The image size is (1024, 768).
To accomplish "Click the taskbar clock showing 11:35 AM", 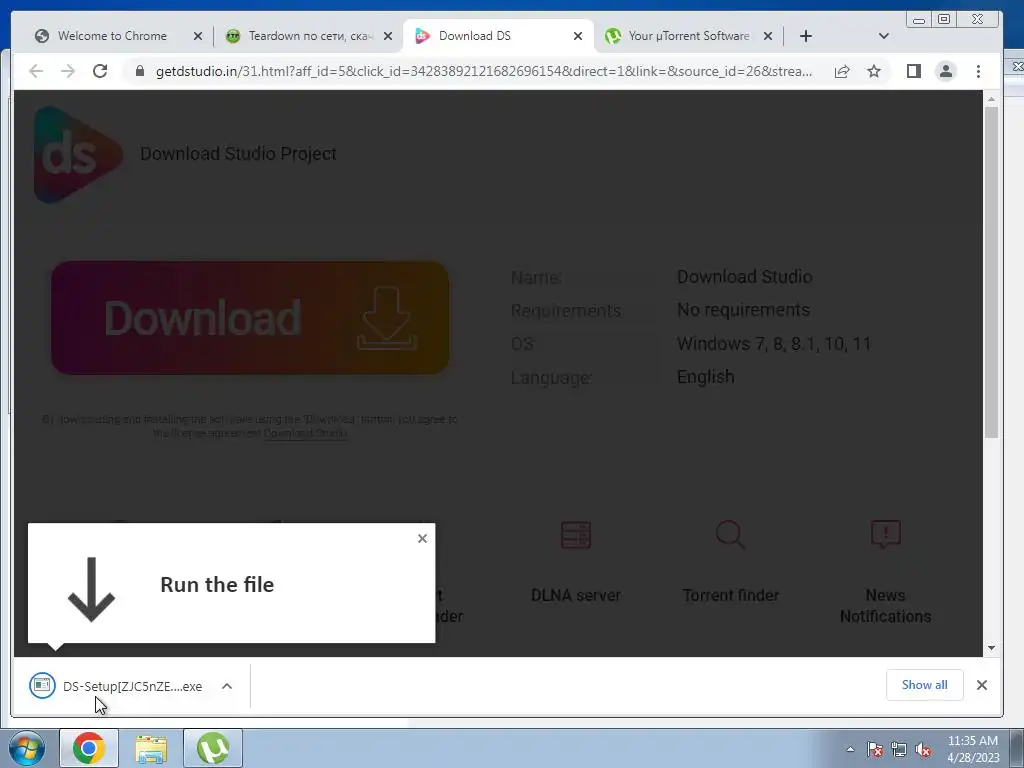I will point(973,748).
